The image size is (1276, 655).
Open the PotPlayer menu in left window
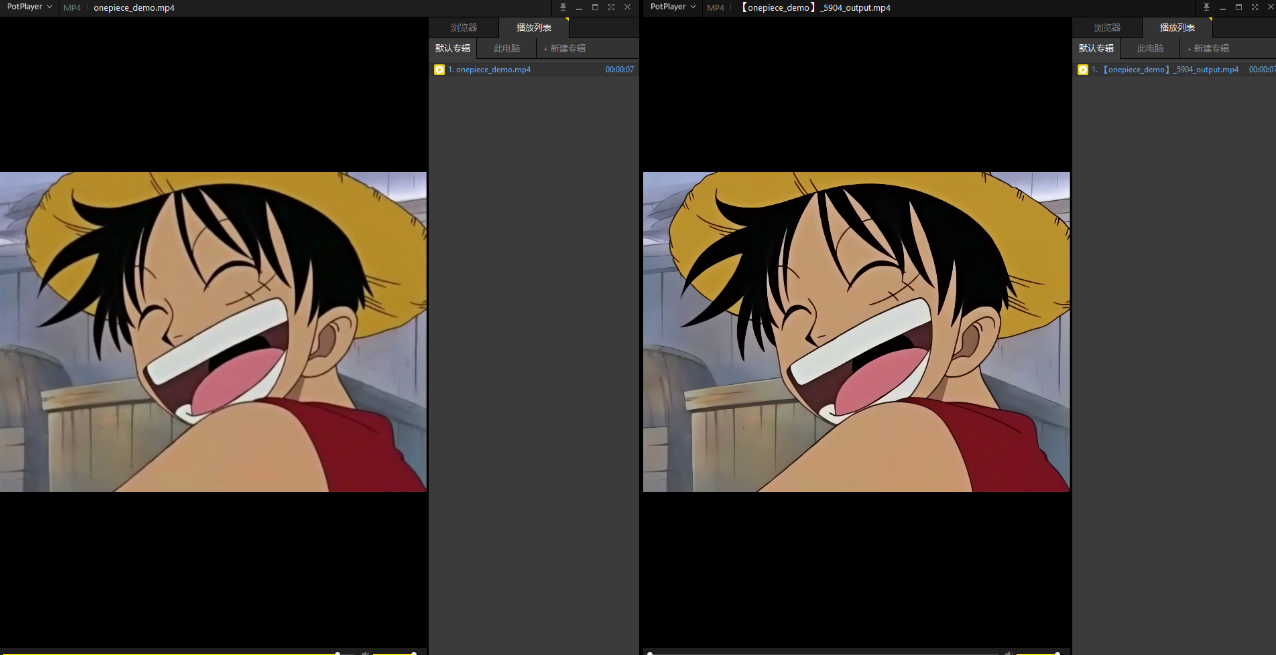point(29,7)
